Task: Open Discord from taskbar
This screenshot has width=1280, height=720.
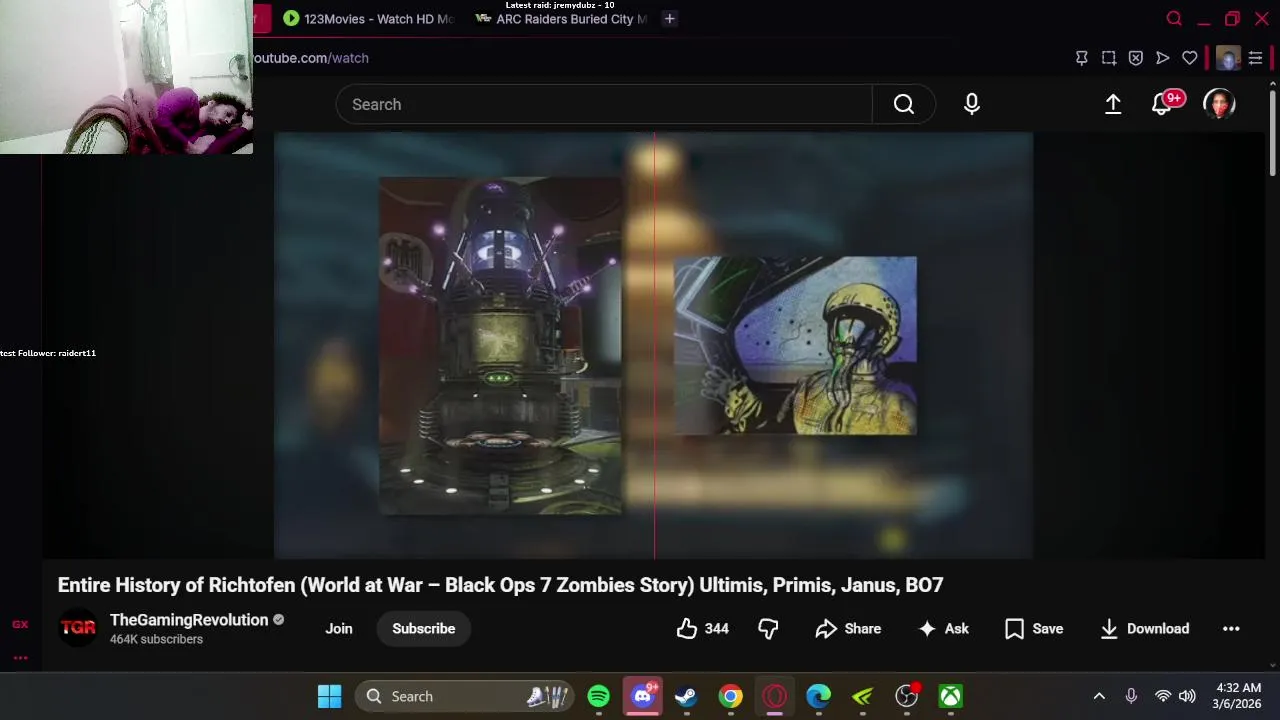Action: point(643,696)
